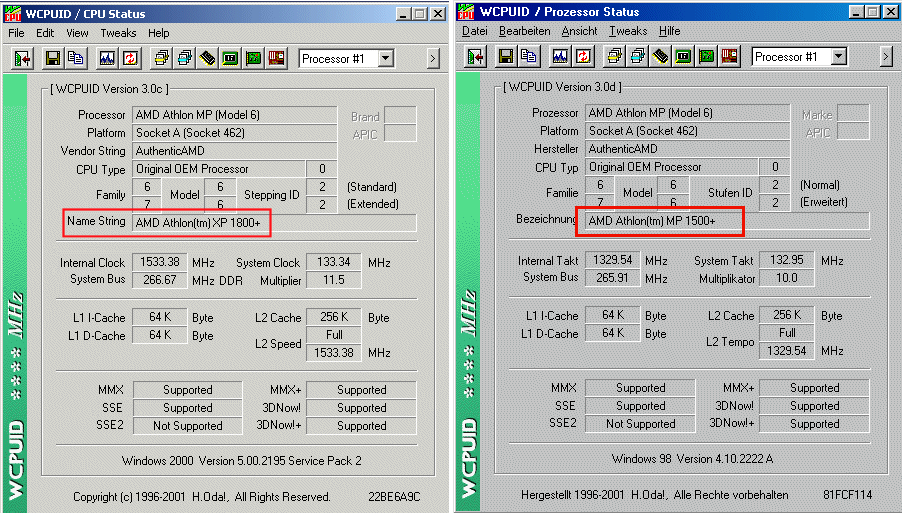902x513 pixels.
Task: Open cyan-banded stacked pages icon in CPU Status window
Action: (x=185, y=58)
